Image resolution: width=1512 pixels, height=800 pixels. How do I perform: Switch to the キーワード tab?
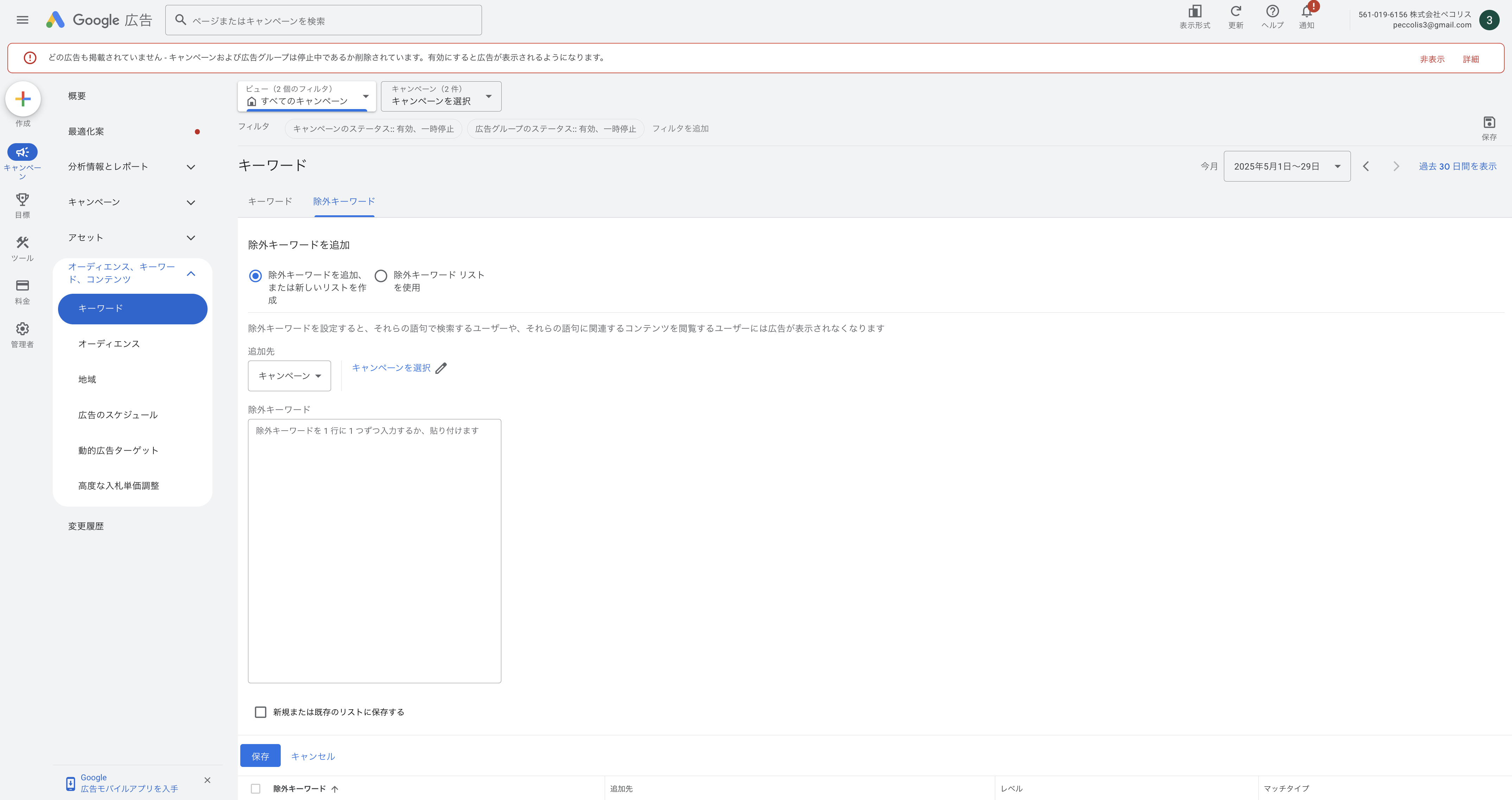pyautogui.click(x=270, y=201)
